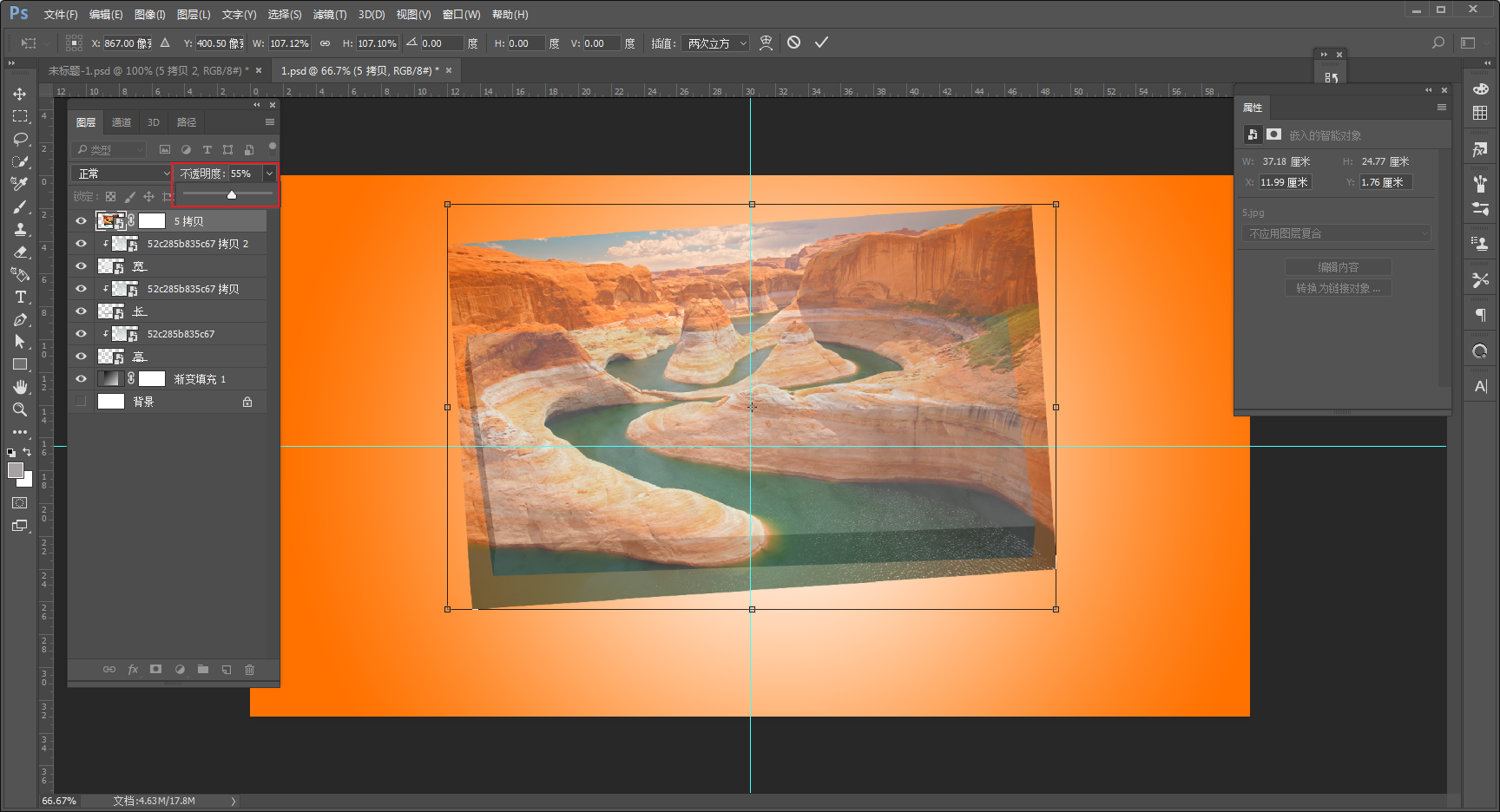Select the Path Selection tool
The width and height of the screenshot is (1500, 812).
19,342
